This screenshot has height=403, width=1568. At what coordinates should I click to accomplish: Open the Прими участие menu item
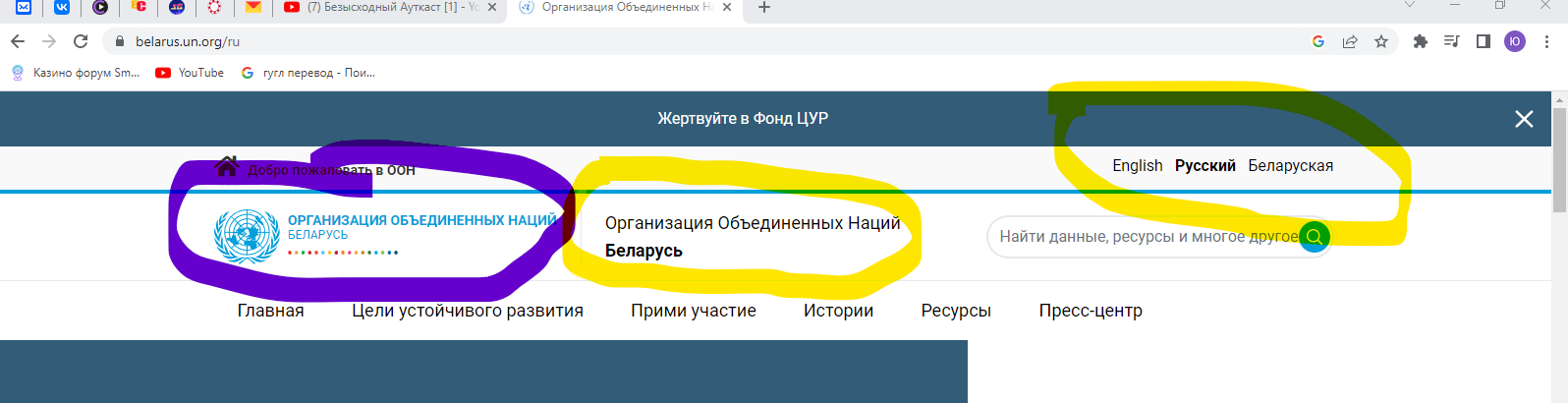pos(694,311)
